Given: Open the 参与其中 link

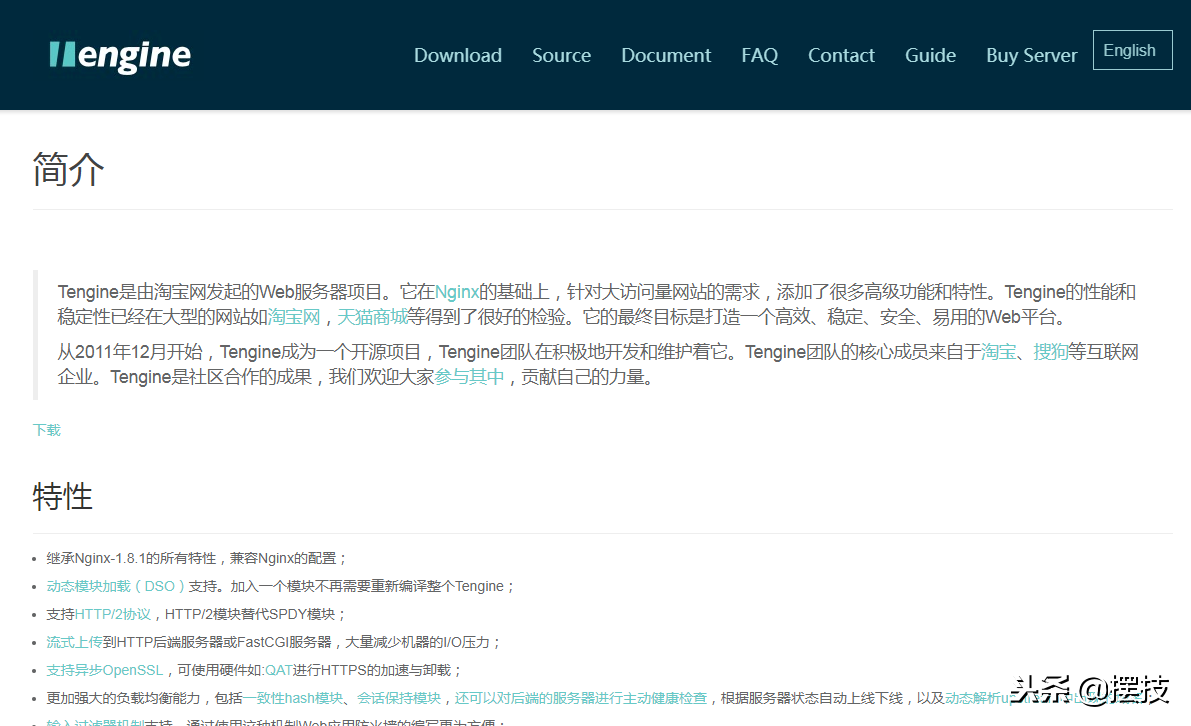Looking at the screenshot, I should (x=469, y=378).
